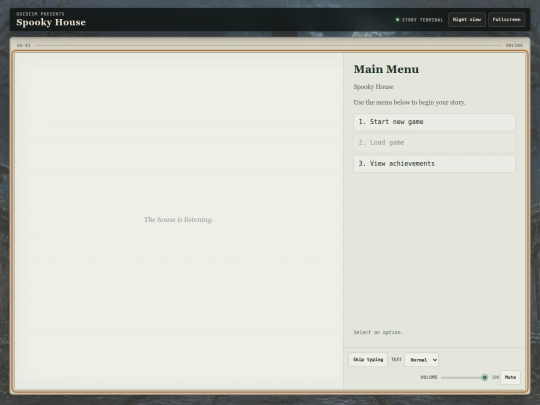Click the Main Menu heading

point(386,69)
